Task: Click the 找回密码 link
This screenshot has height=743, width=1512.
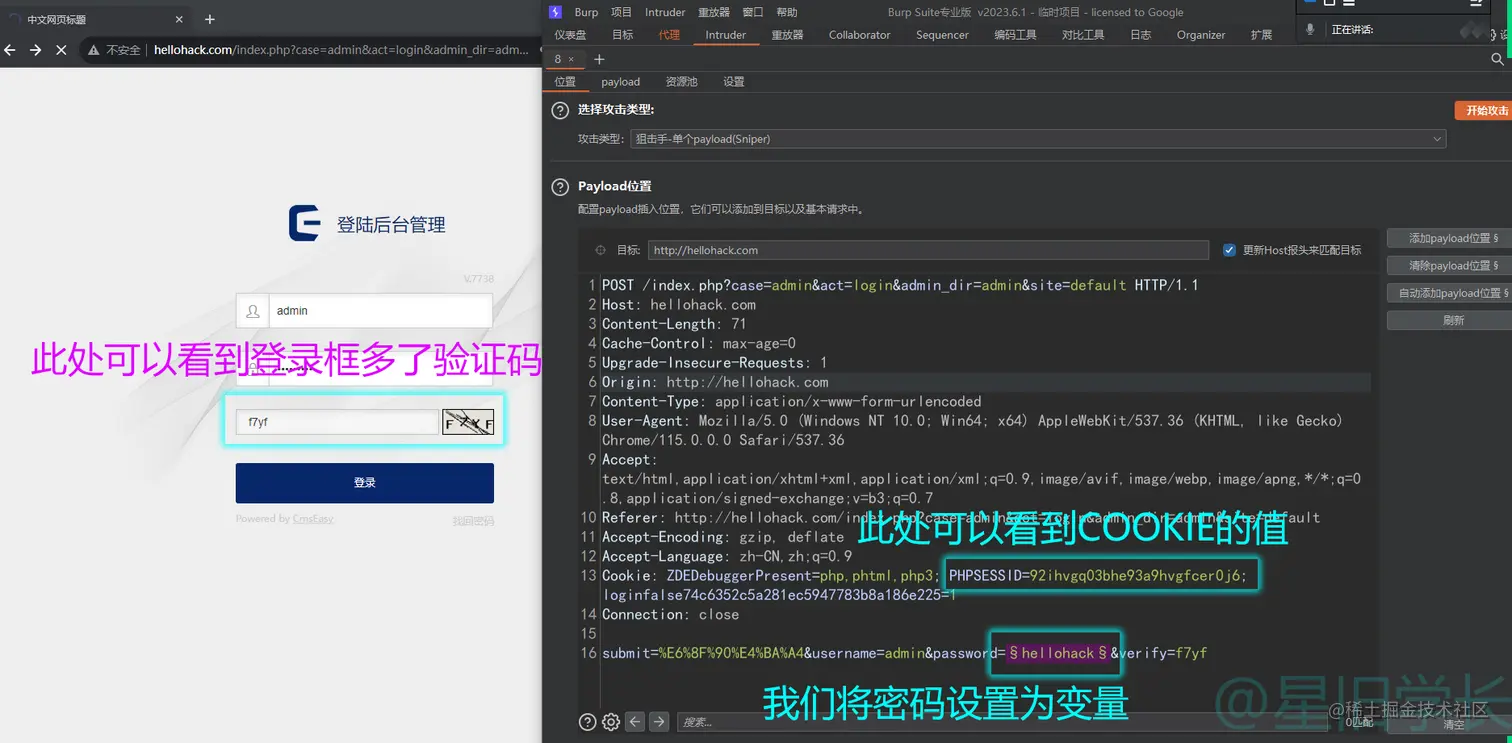Action: point(473,521)
